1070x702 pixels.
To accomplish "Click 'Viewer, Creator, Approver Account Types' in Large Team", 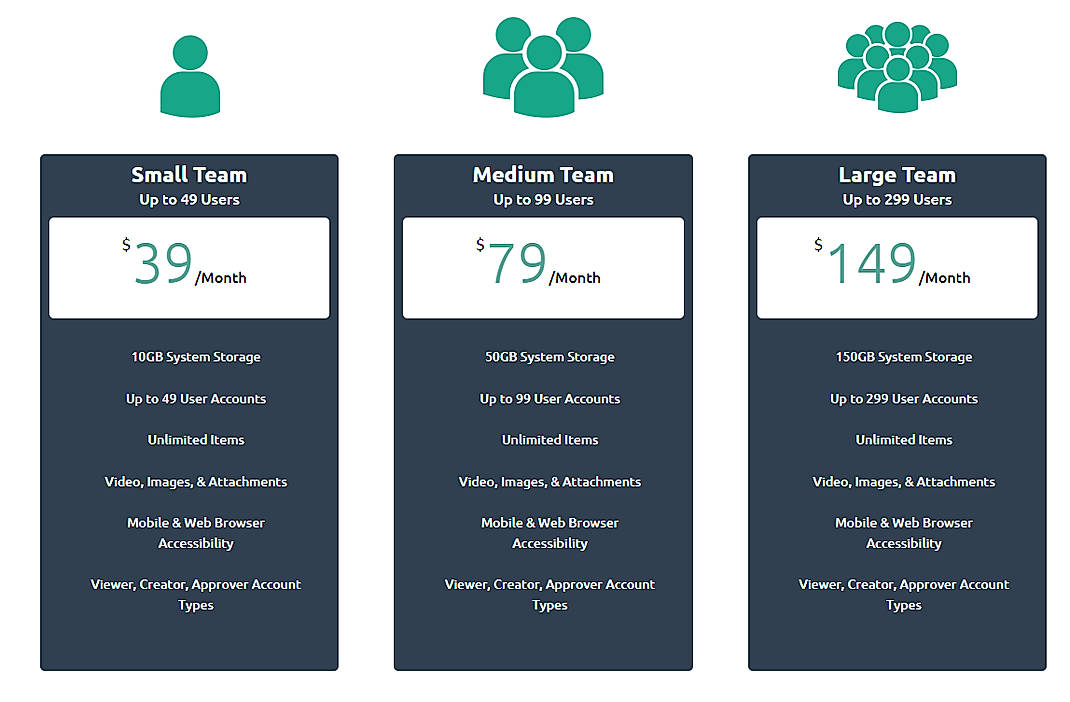I will click(904, 595).
